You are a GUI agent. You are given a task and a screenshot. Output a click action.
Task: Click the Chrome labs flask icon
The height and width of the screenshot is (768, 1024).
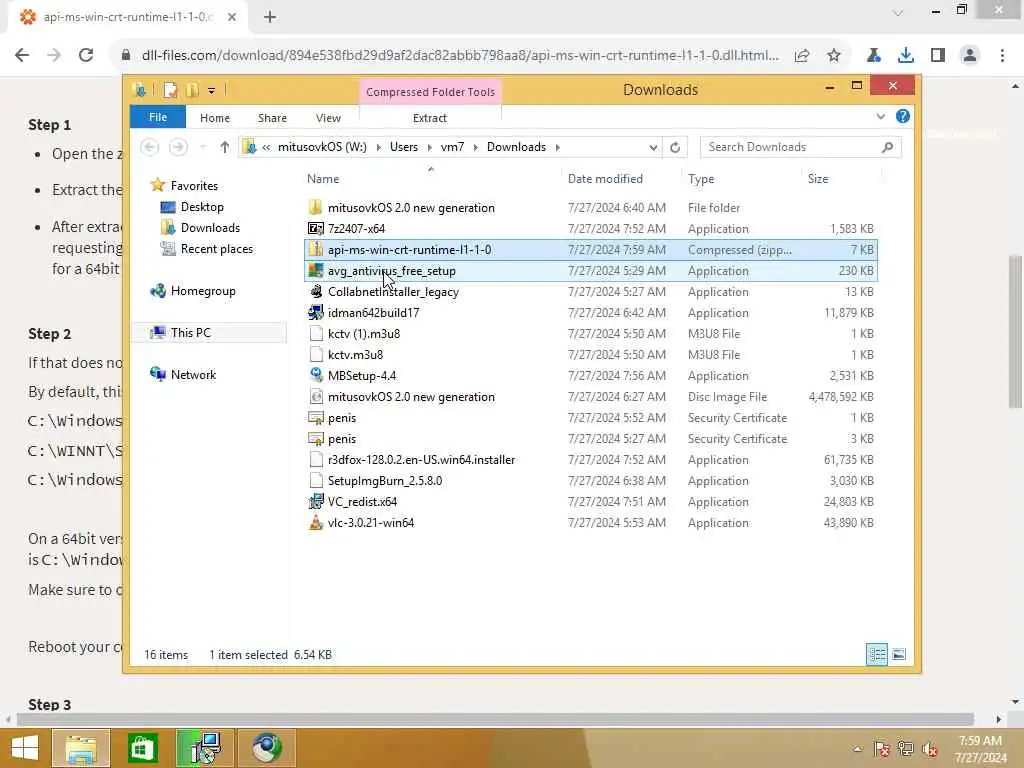tap(874, 56)
